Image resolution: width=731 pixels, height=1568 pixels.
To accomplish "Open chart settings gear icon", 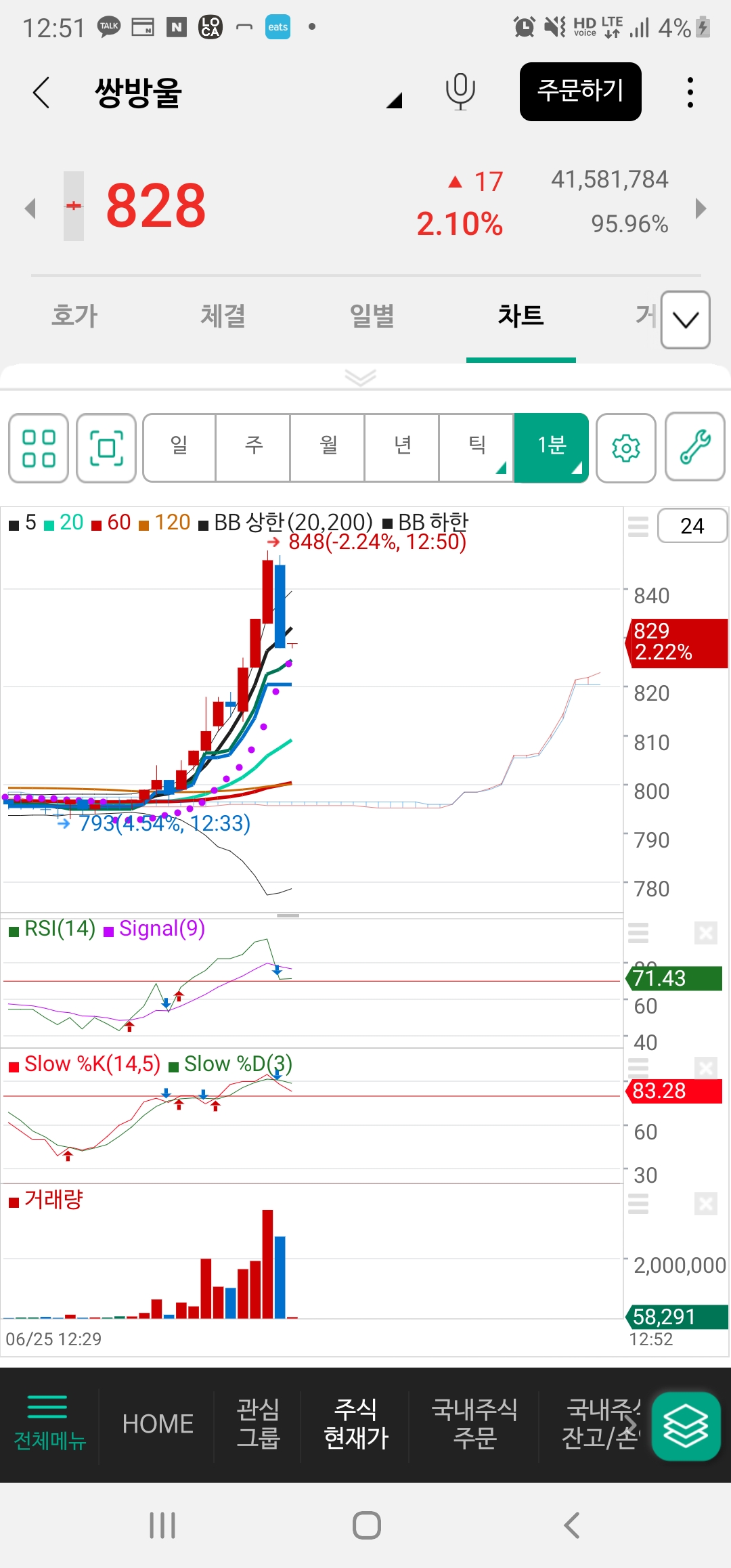I will 626,448.
